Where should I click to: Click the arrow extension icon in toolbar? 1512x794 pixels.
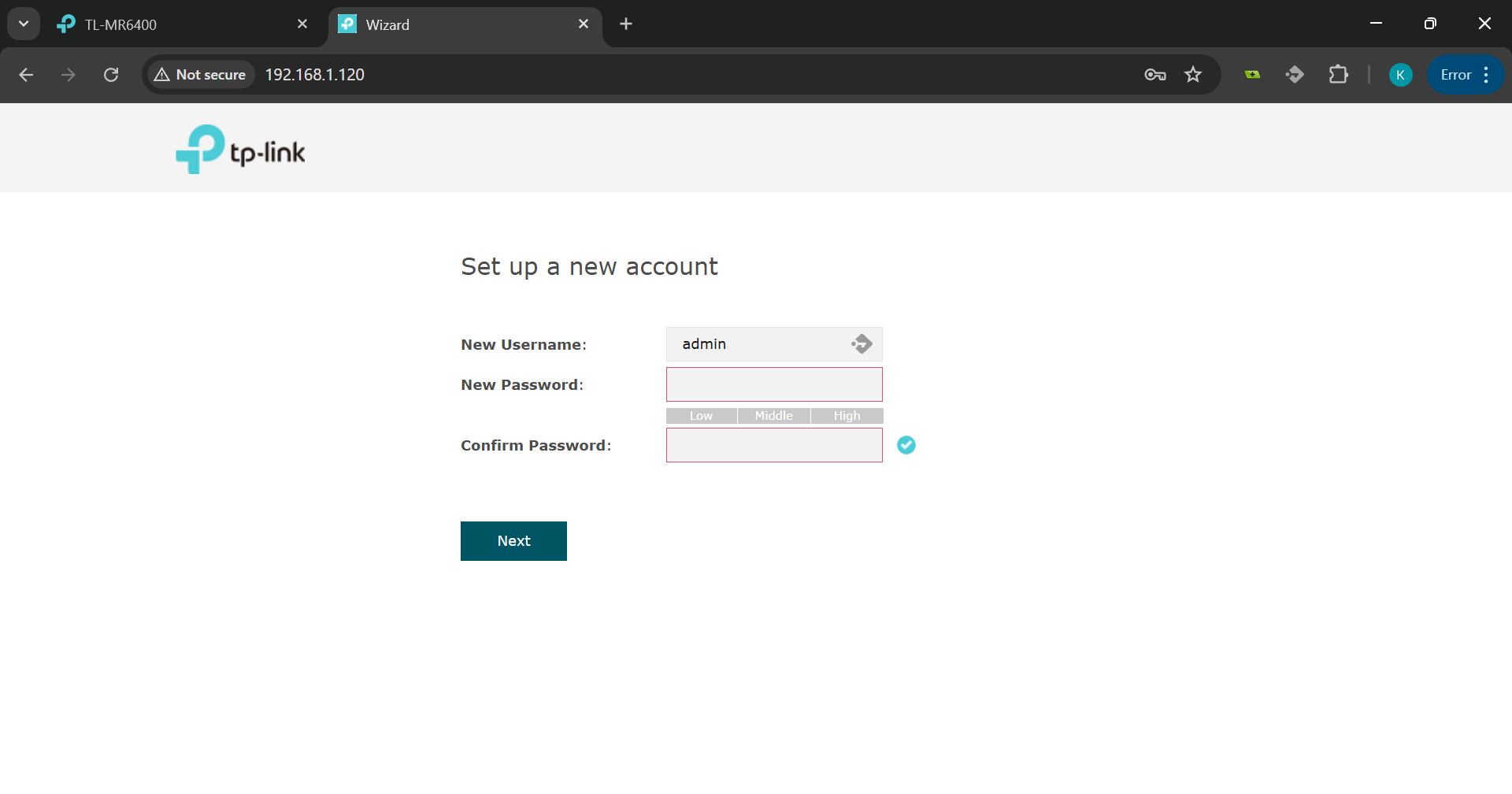[x=1295, y=75]
